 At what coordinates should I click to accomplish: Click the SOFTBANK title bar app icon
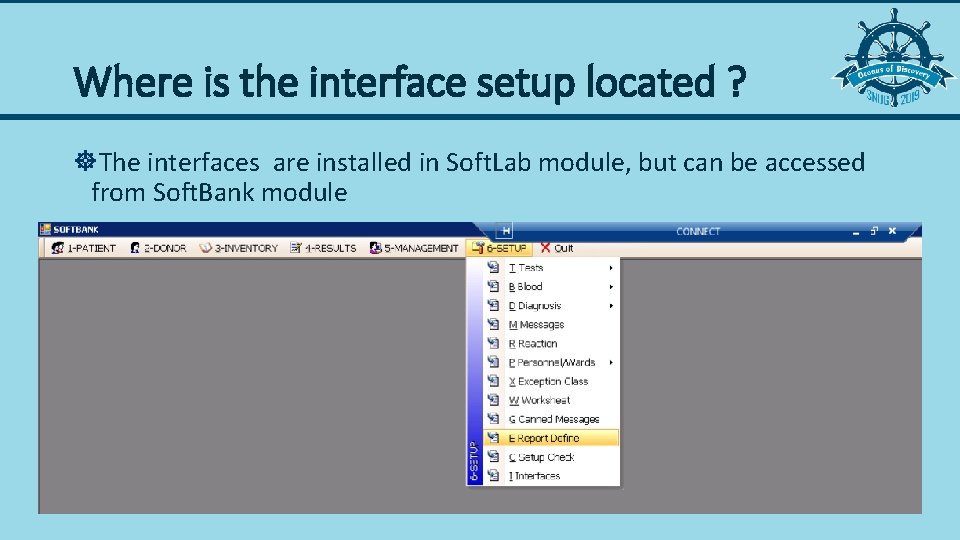point(45,230)
